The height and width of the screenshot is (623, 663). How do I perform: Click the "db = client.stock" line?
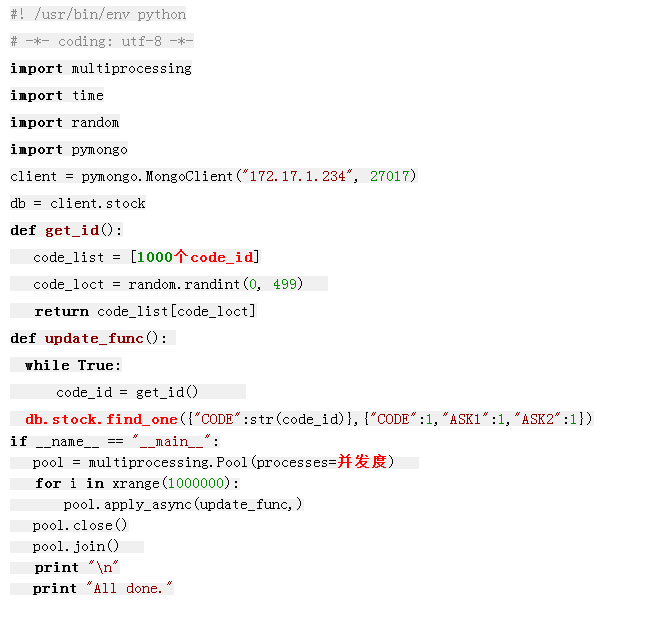78,203
